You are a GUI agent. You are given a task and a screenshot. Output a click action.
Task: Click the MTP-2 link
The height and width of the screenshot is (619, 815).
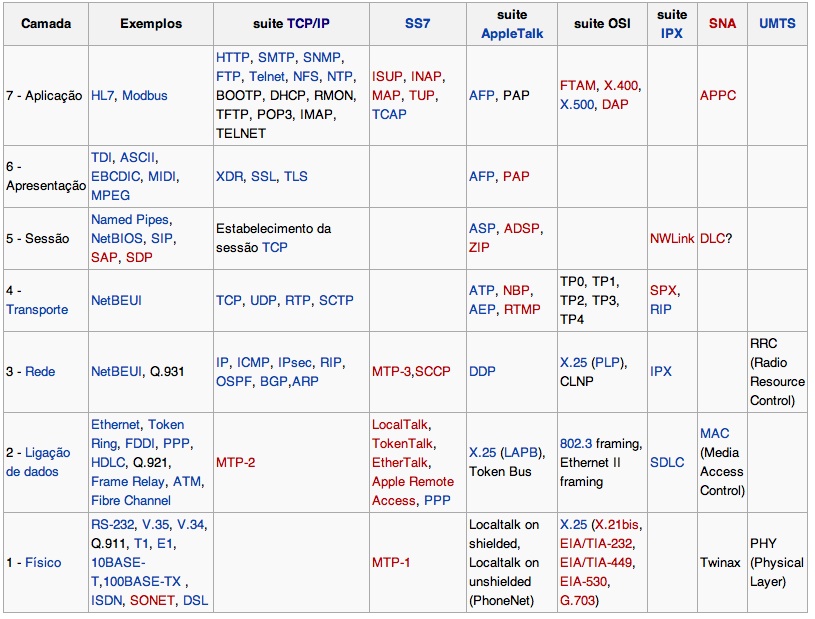pyautogui.click(x=236, y=462)
